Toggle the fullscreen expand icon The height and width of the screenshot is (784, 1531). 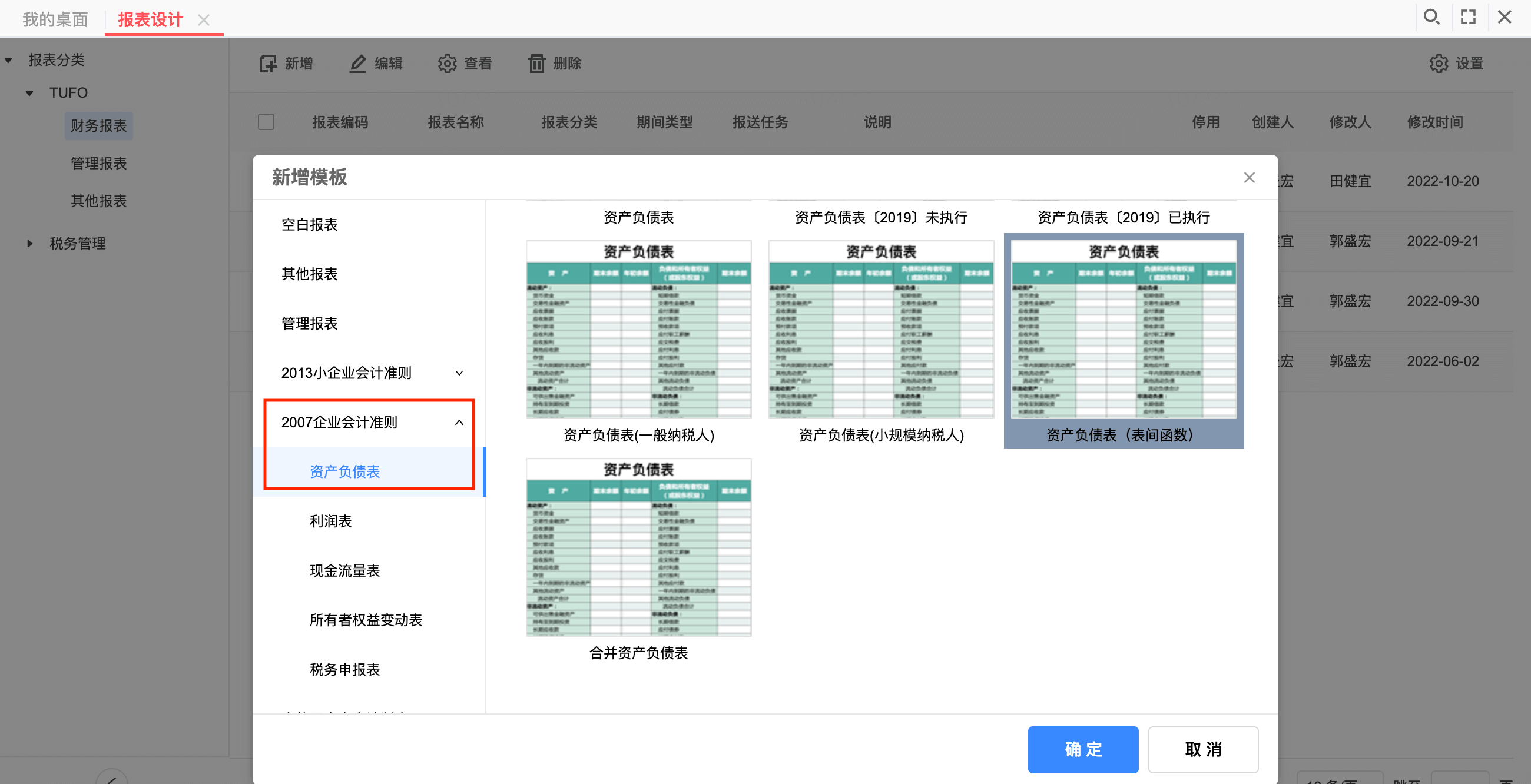pos(1468,16)
